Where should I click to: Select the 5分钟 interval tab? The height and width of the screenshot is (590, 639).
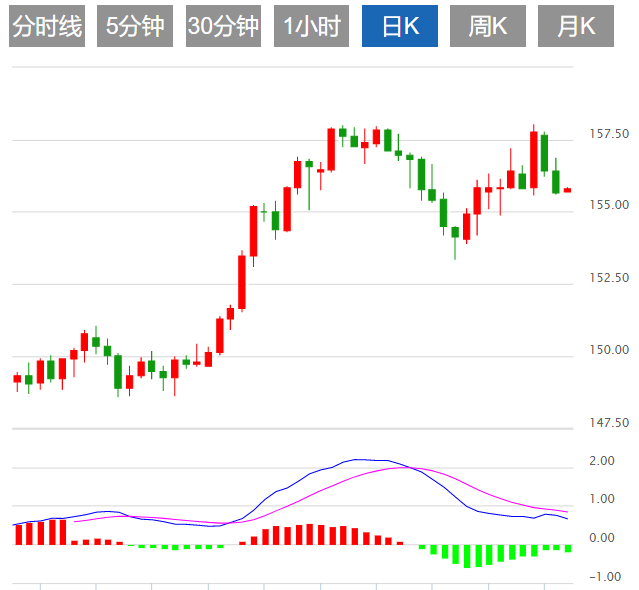pyautogui.click(x=135, y=26)
